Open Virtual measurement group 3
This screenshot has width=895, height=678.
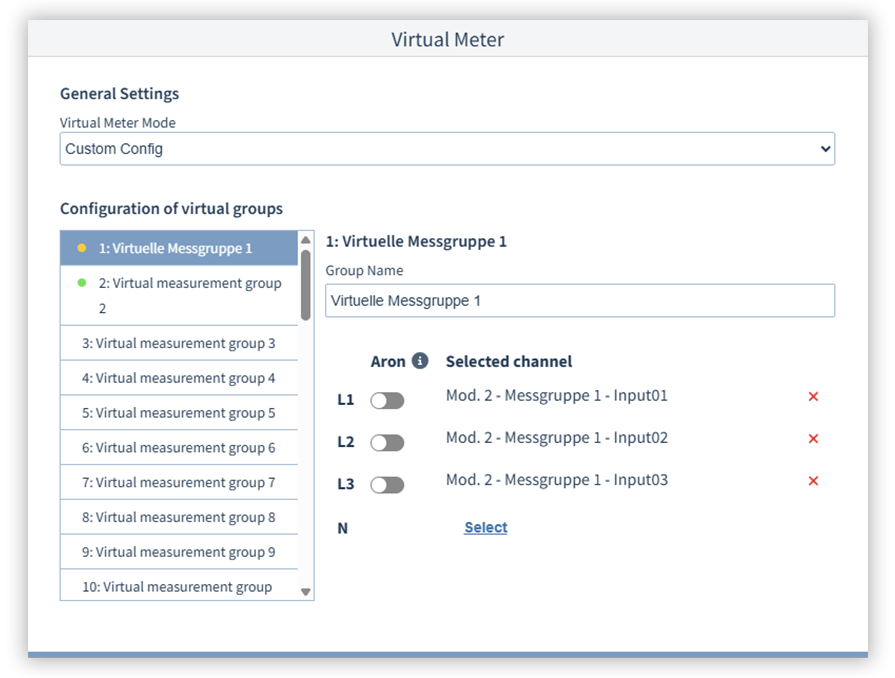click(179, 343)
